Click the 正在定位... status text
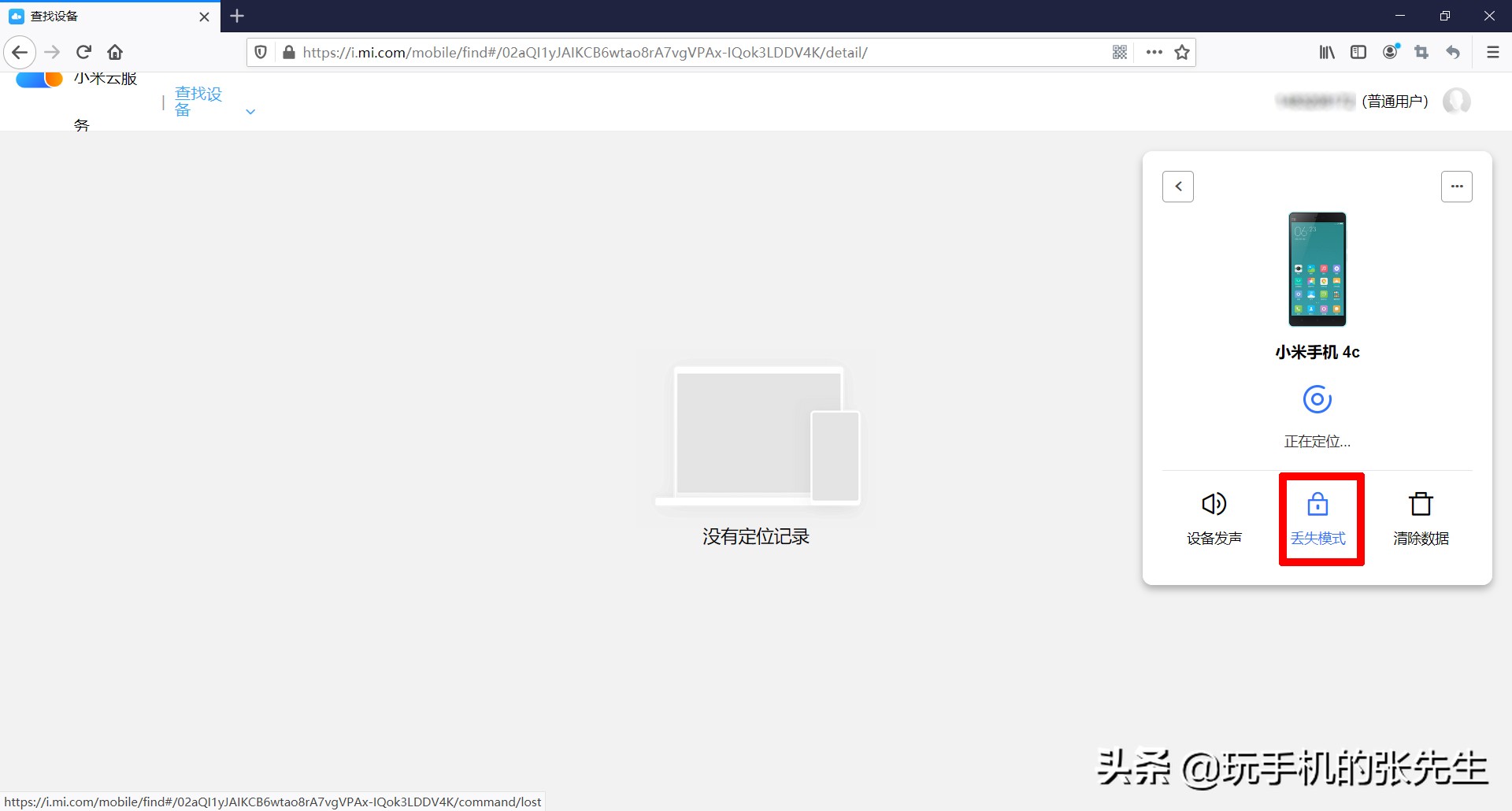 (1317, 442)
